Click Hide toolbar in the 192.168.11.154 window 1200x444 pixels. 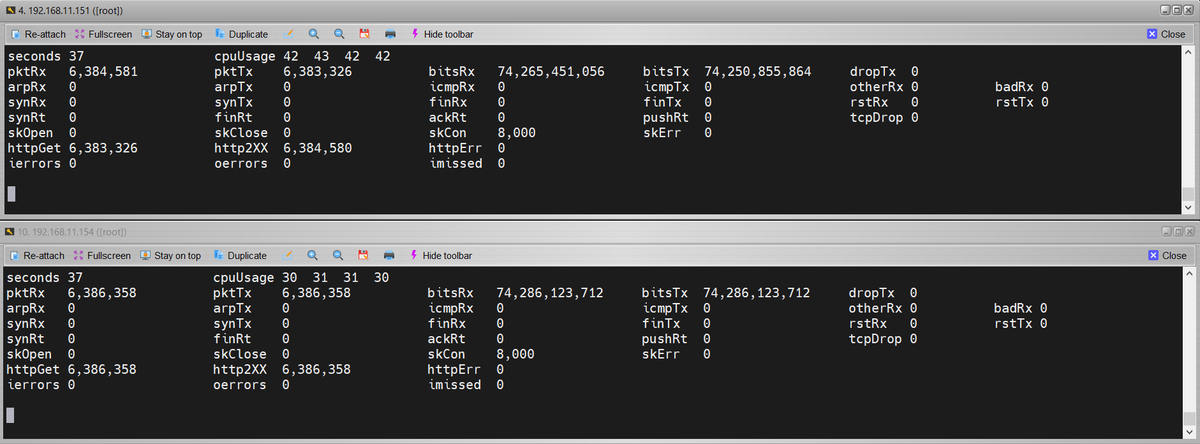click(441, 255)
